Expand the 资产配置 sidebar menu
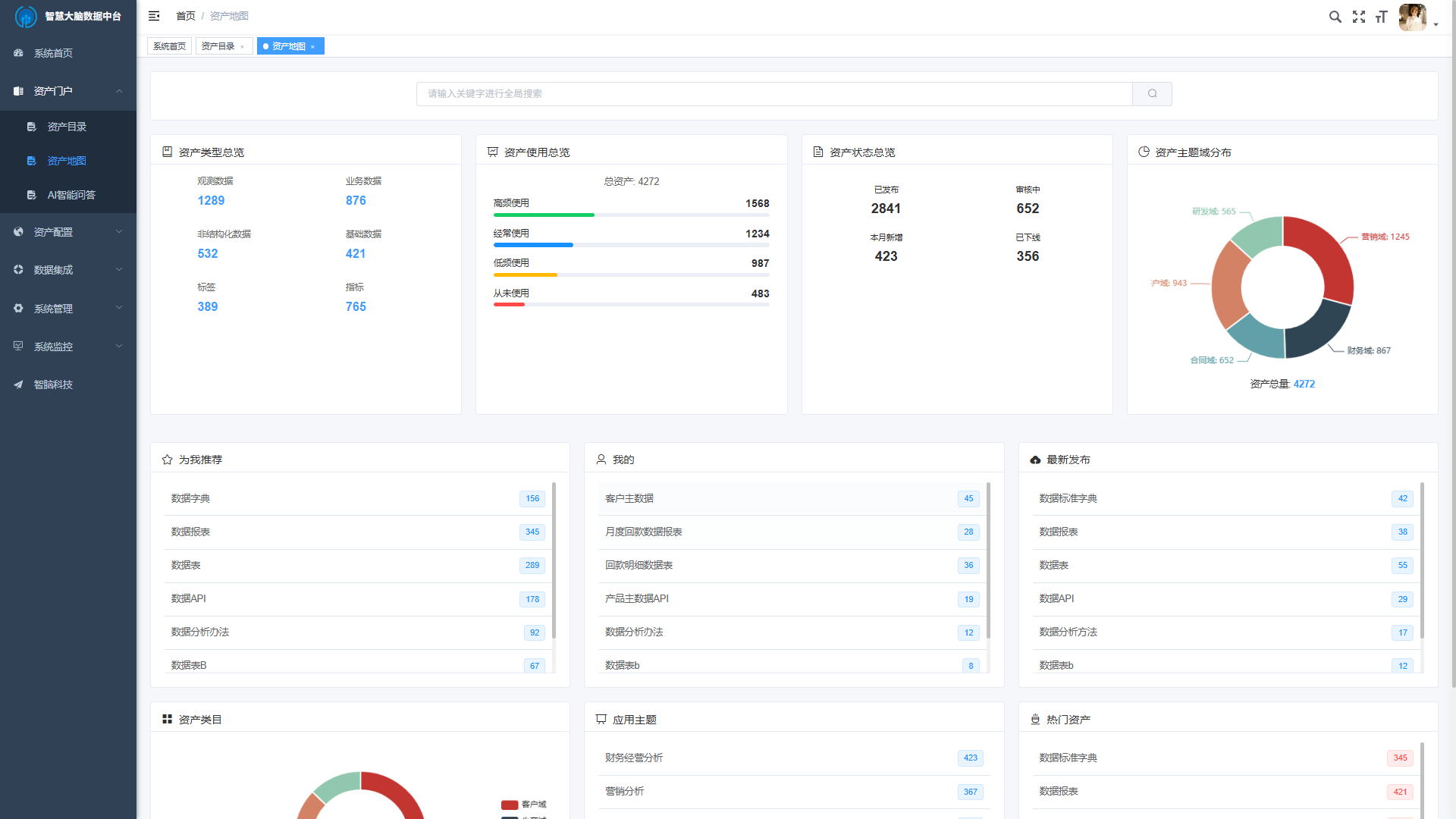This screenshot has height=819, width=1456. click(119, 232)
